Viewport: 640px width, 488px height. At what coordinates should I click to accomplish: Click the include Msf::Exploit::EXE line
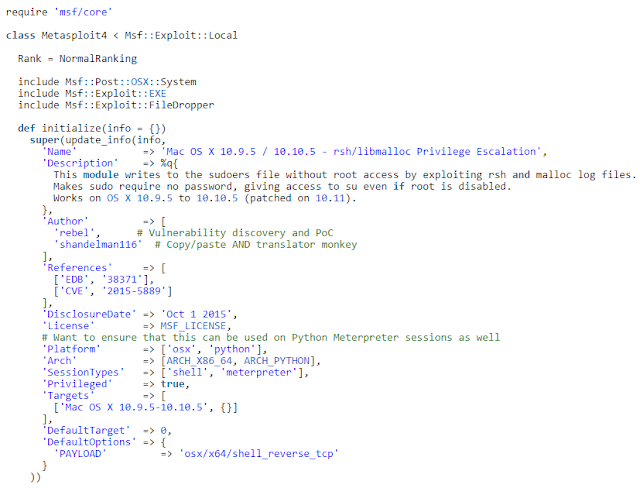(92, 93)
